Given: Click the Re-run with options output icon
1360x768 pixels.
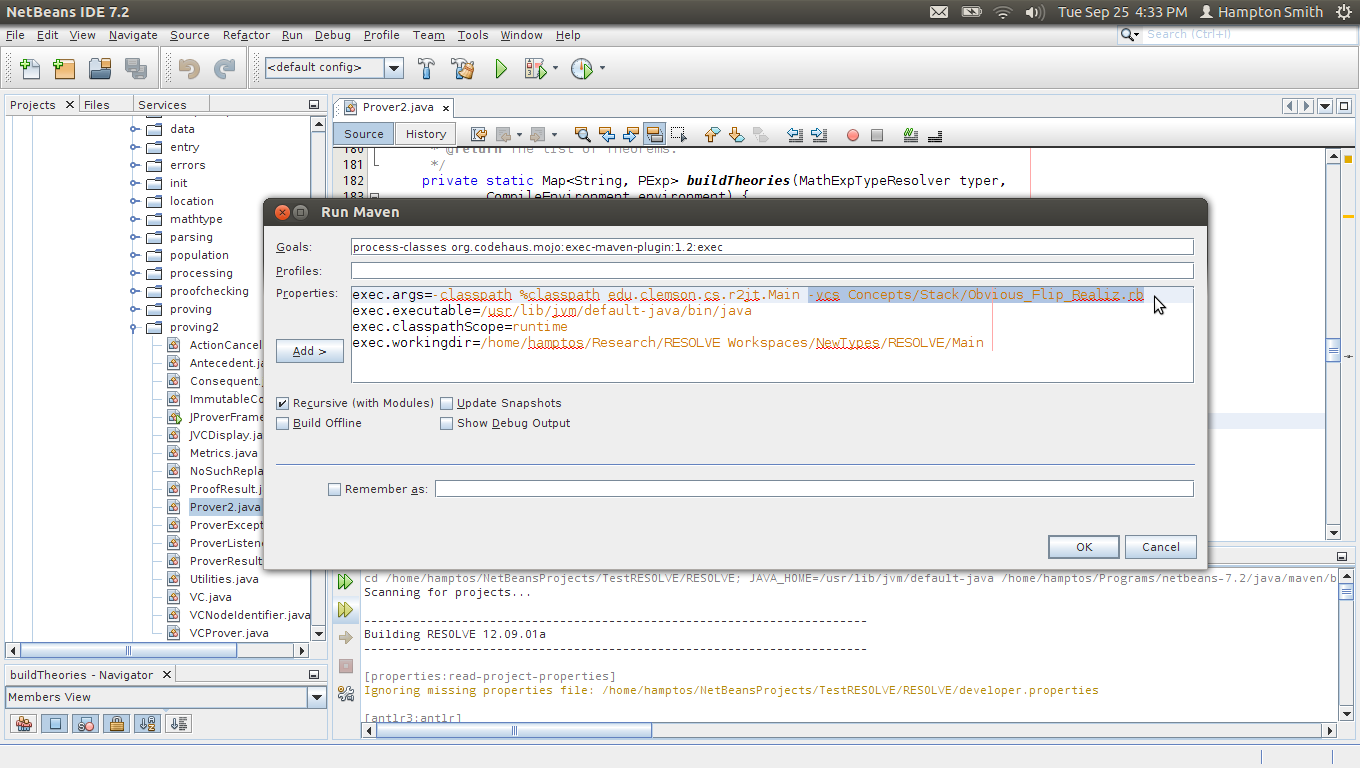Looking at the screenshot, I should (346, 609).
